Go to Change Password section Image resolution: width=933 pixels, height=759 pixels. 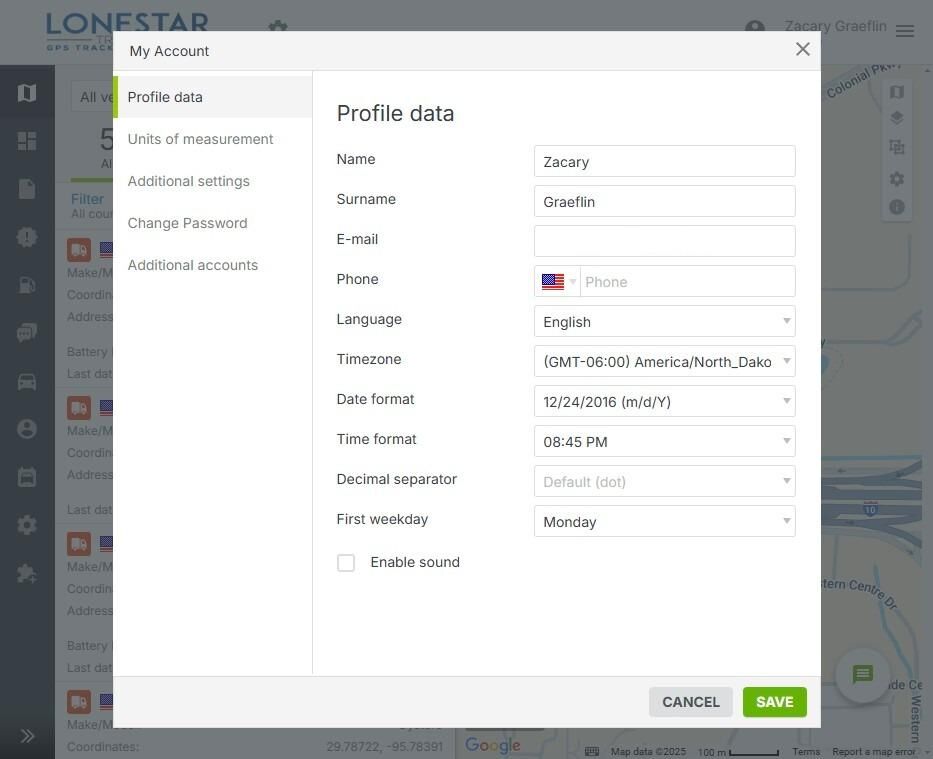187,223
